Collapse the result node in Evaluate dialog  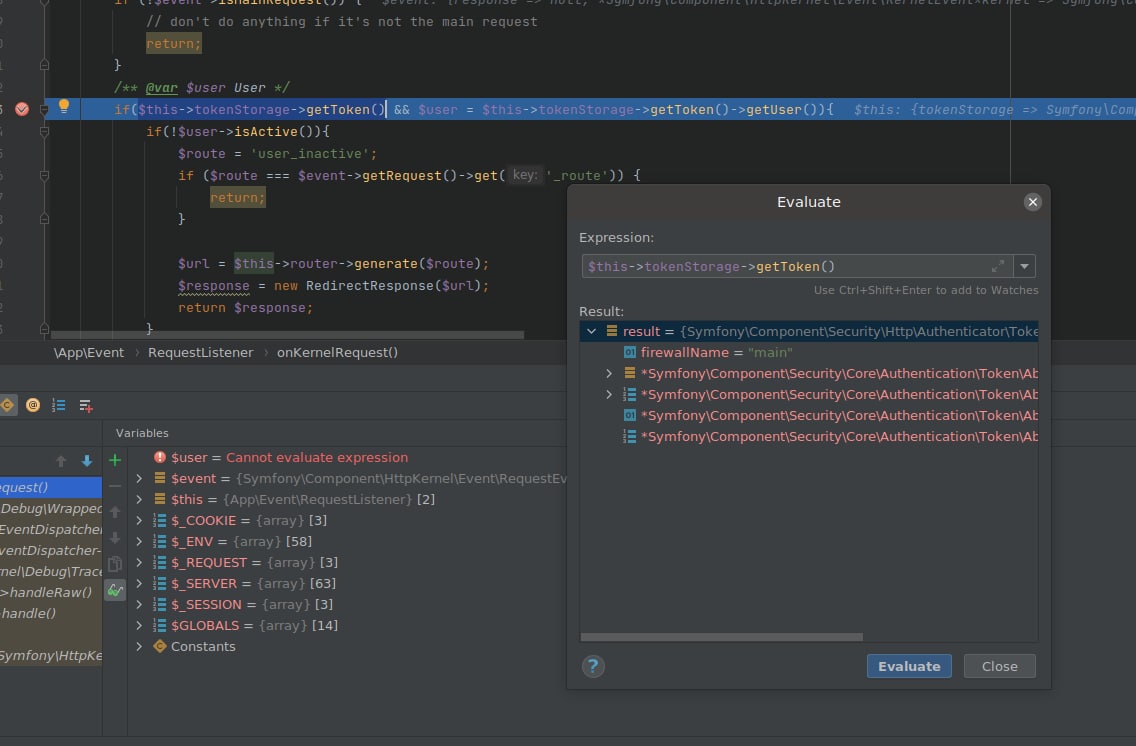(591, 331)
